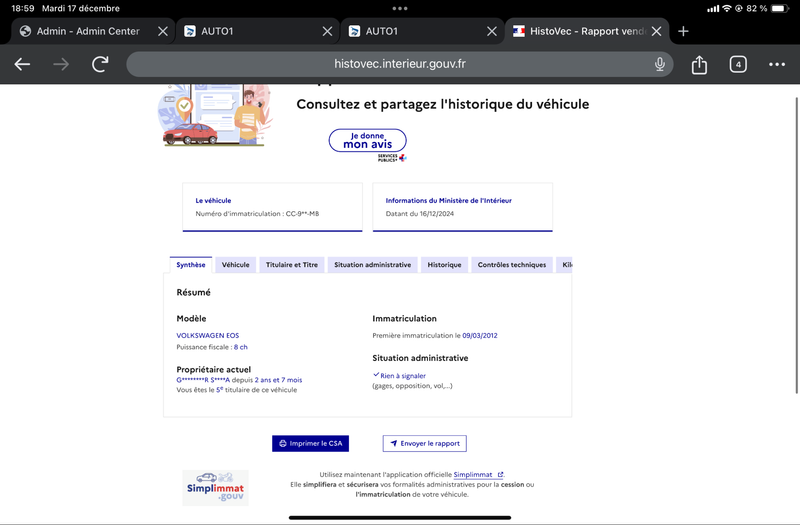800x525 pixels.
Task: Tap the Wi-Fi icon in status bar
Action: point(727,8)
